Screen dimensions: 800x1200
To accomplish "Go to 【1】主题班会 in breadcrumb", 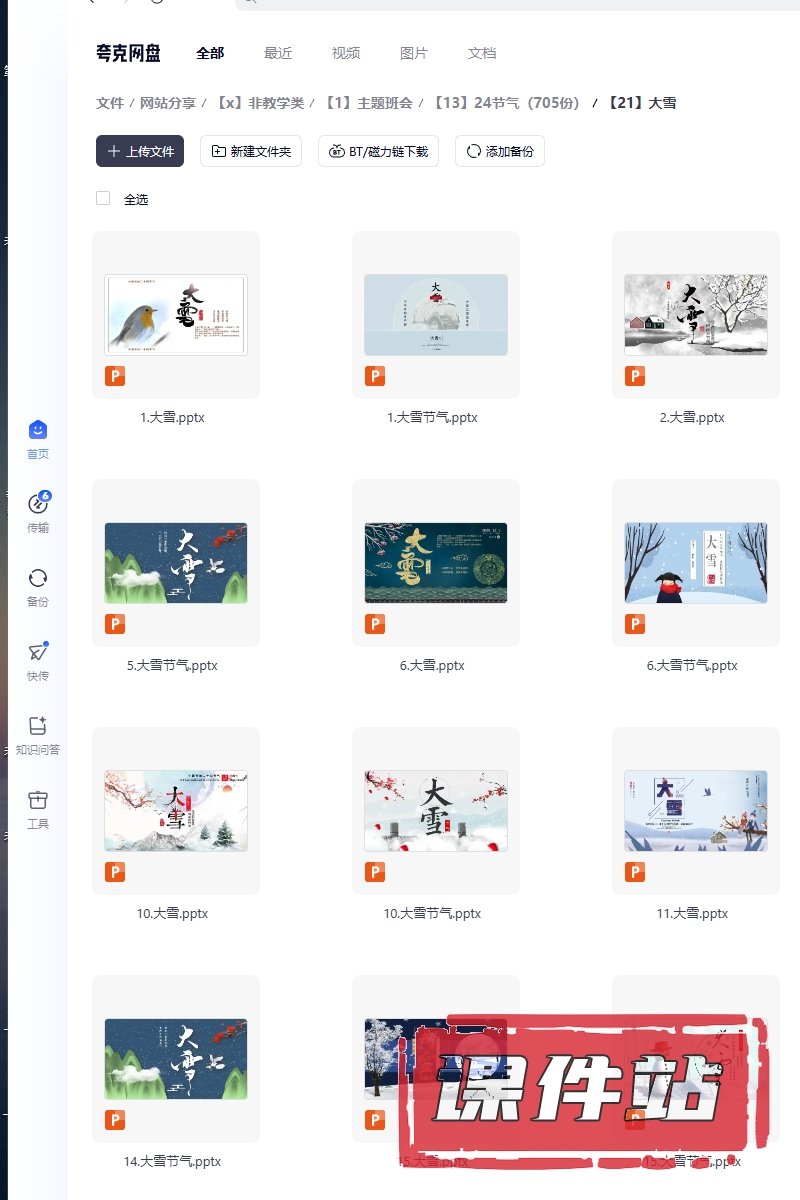I will pos(368,103).
